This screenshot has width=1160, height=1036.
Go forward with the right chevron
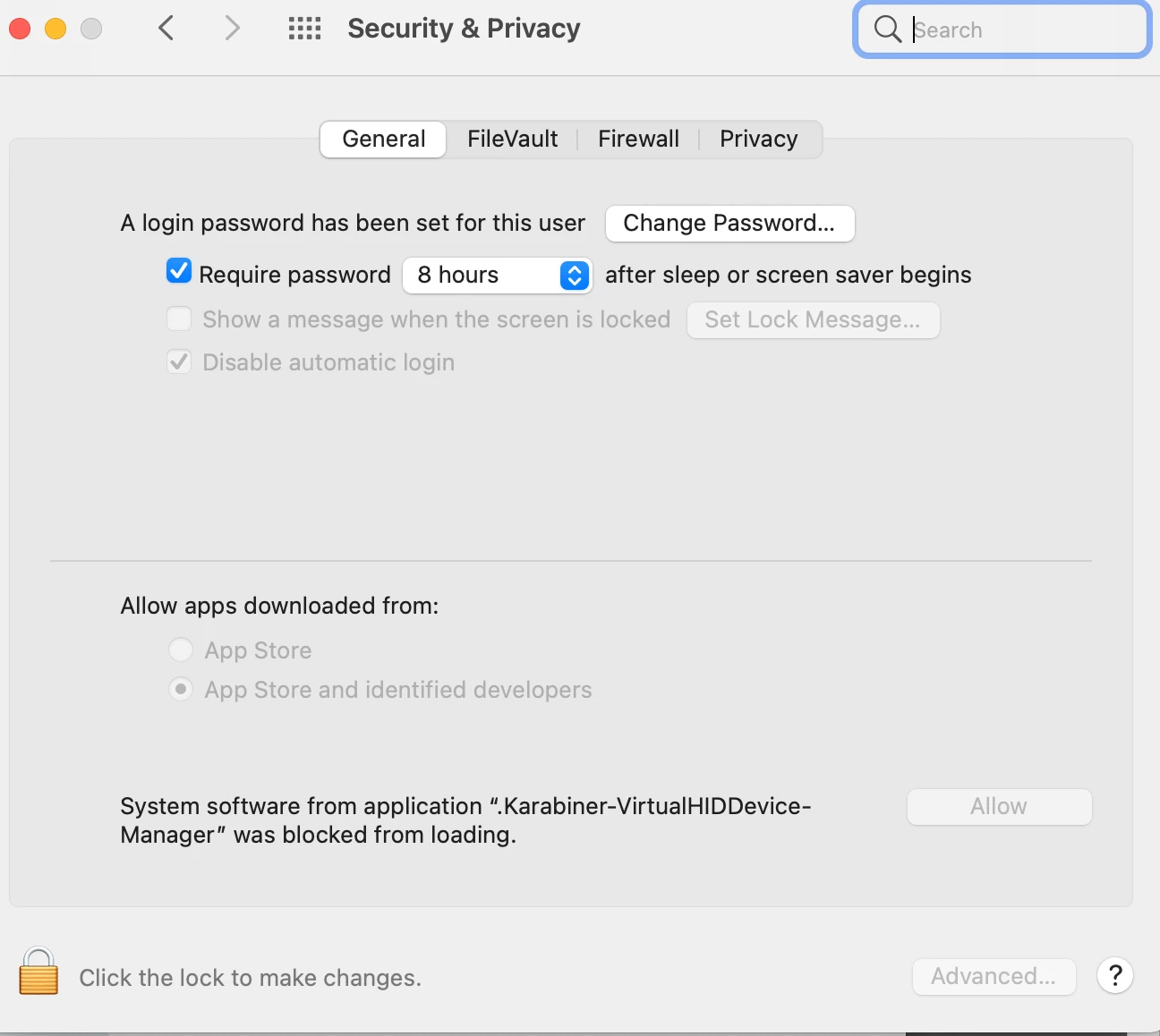click(232, 29)
